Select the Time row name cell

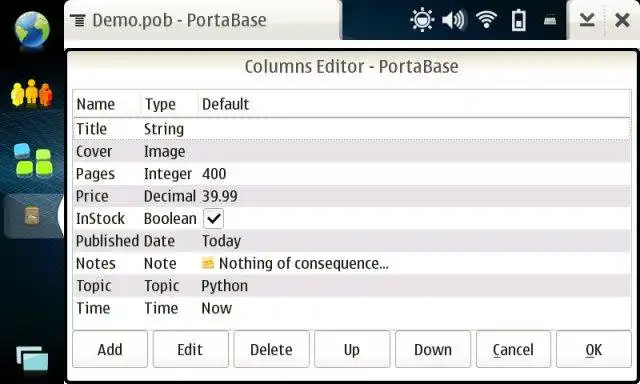(93, 309)
